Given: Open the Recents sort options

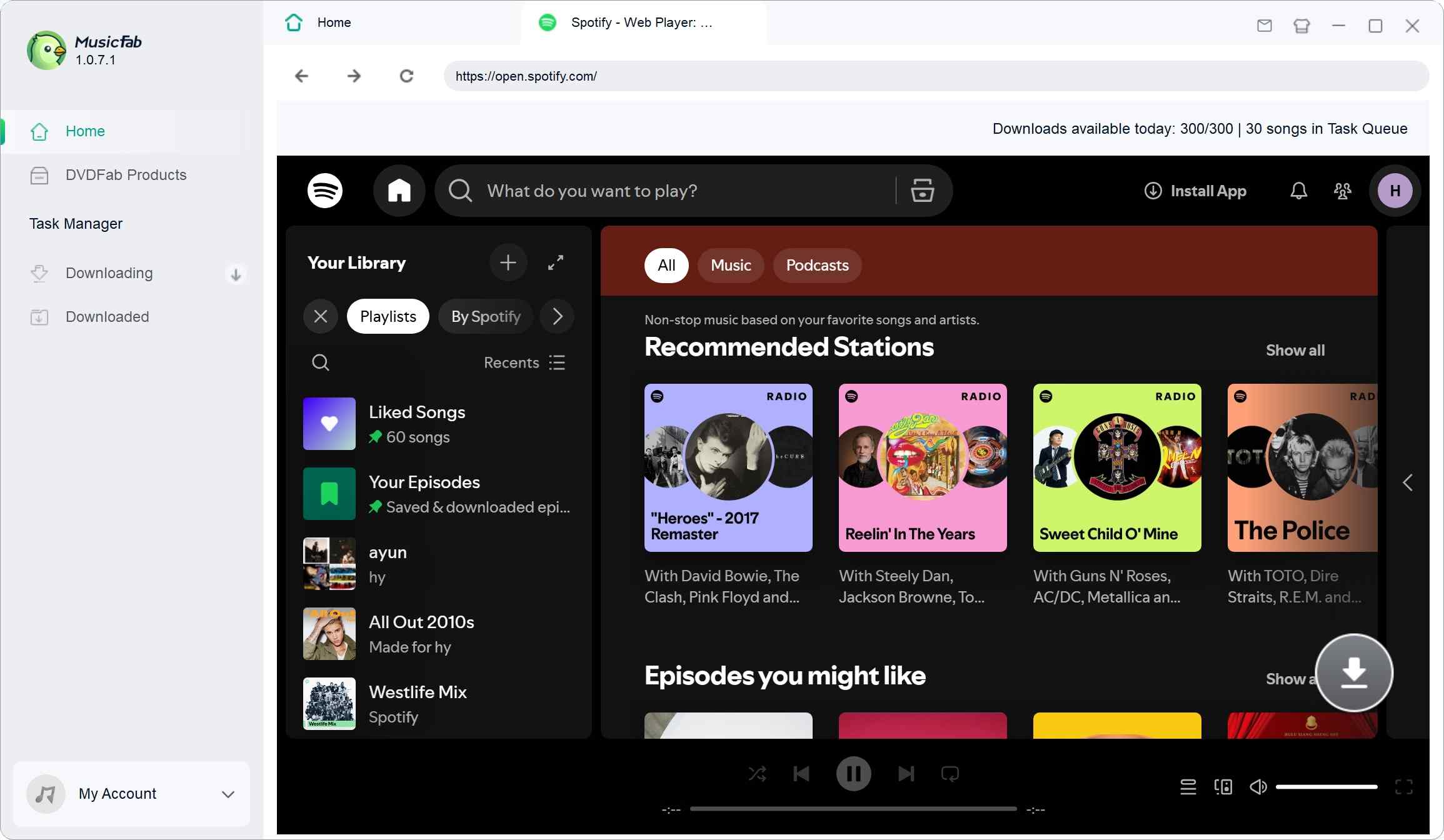Looking at the screenshot, I should coord(524,362).
